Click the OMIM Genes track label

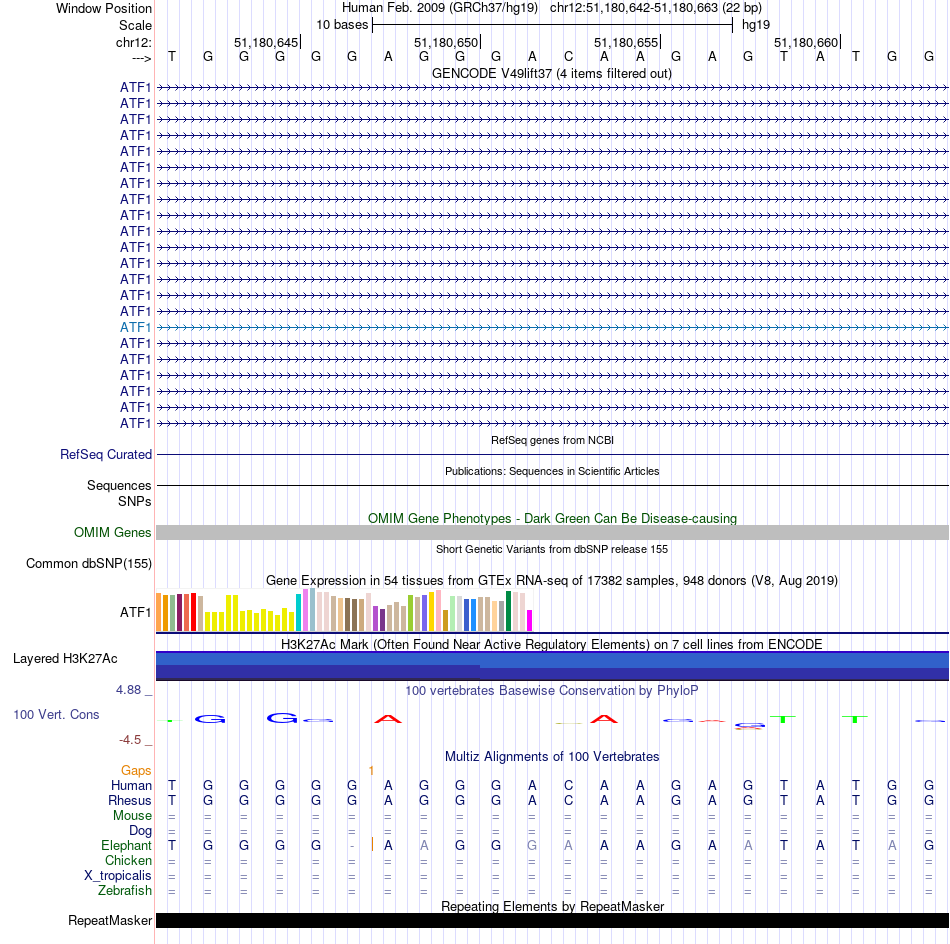(113, 532)
